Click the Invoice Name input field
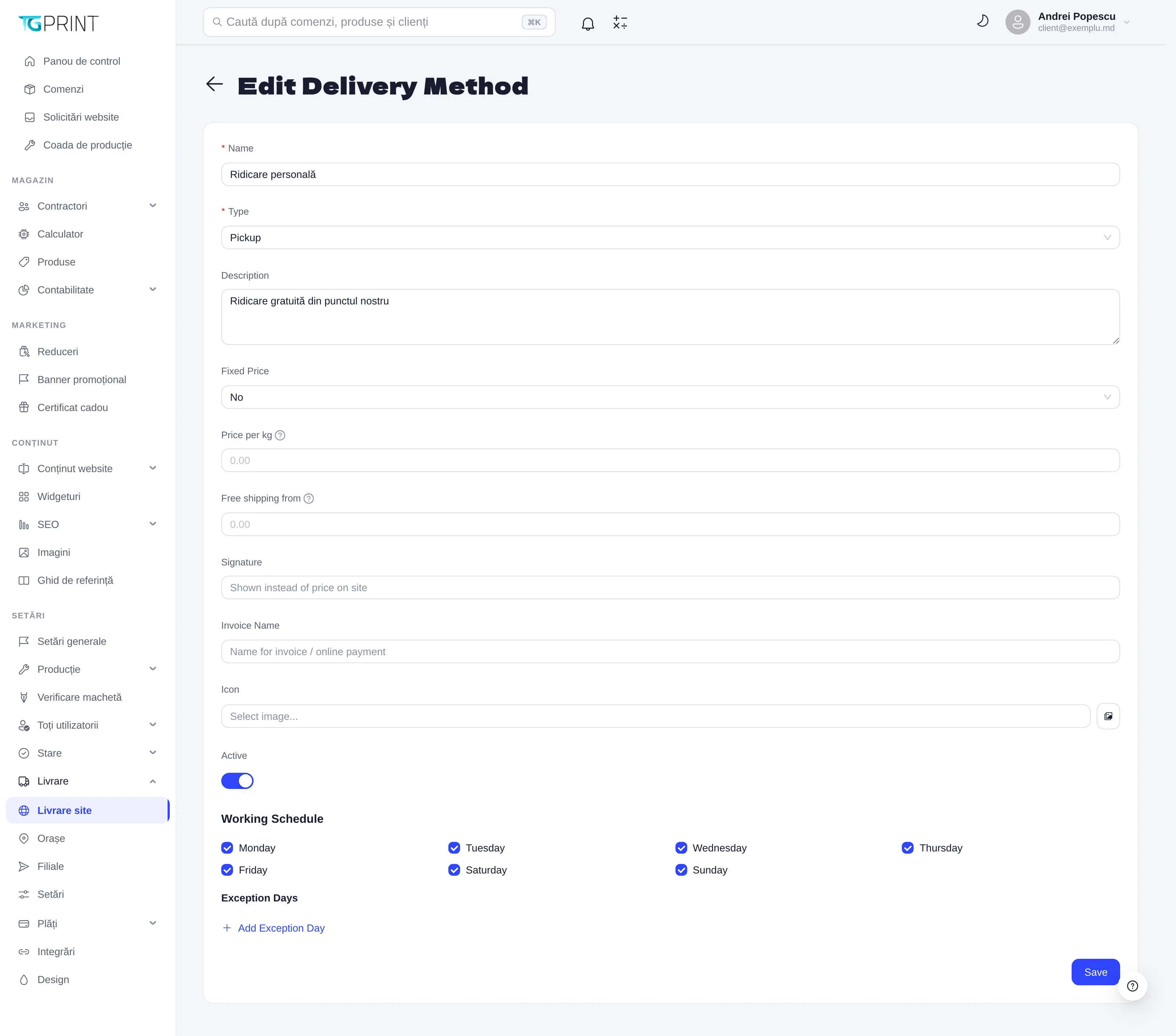The image size is (1176, 1036). (670, 651)
